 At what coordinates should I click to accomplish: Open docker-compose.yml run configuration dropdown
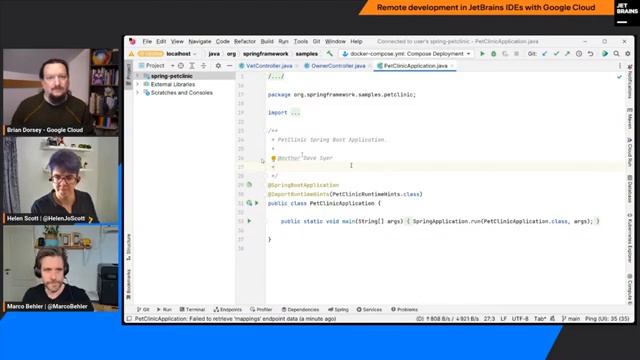(x=407, y=54)
